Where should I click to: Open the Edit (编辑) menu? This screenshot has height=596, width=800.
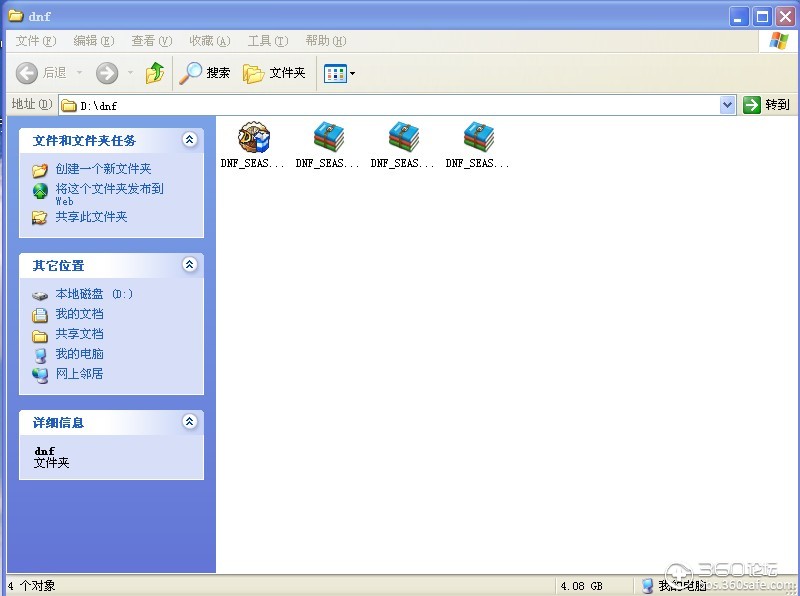point(93,41)
